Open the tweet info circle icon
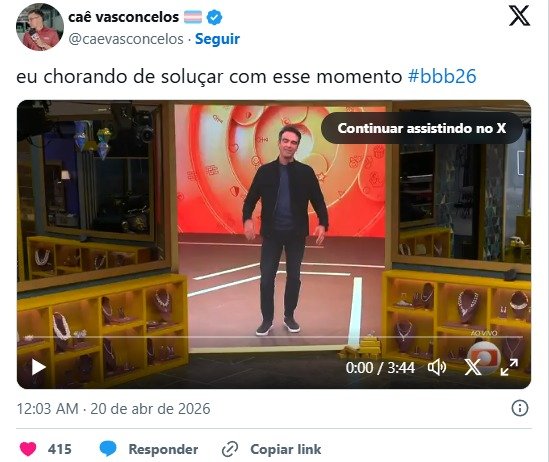The width and height of the screenshot is (549, 462). [x=520, y=408]
